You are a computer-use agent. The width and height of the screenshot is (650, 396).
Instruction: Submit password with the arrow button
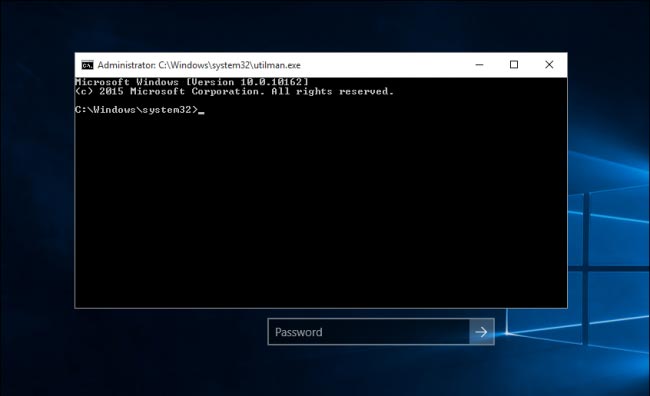pos(482,332)
